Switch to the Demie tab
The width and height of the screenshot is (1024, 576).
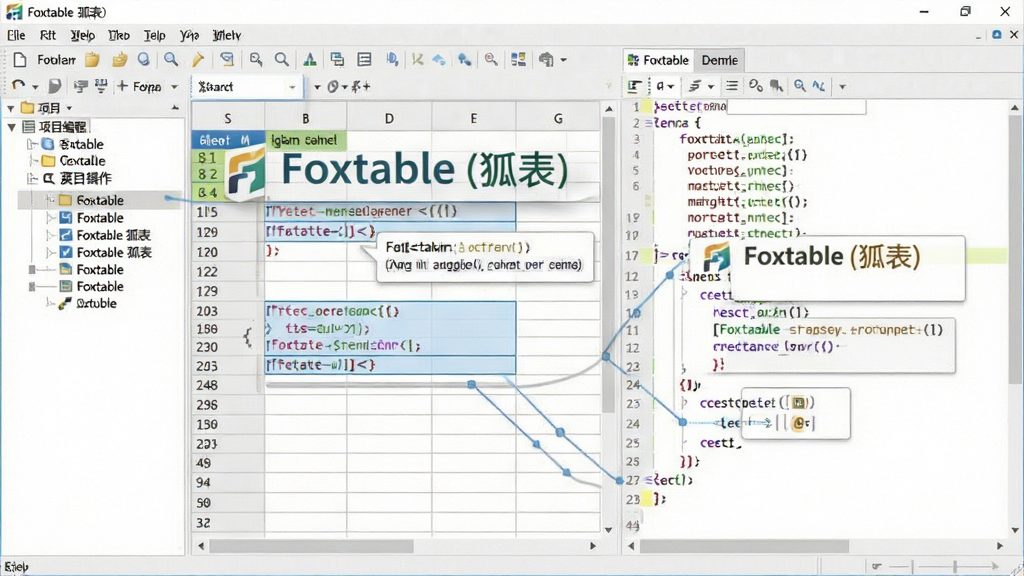[x=720, y=60]
